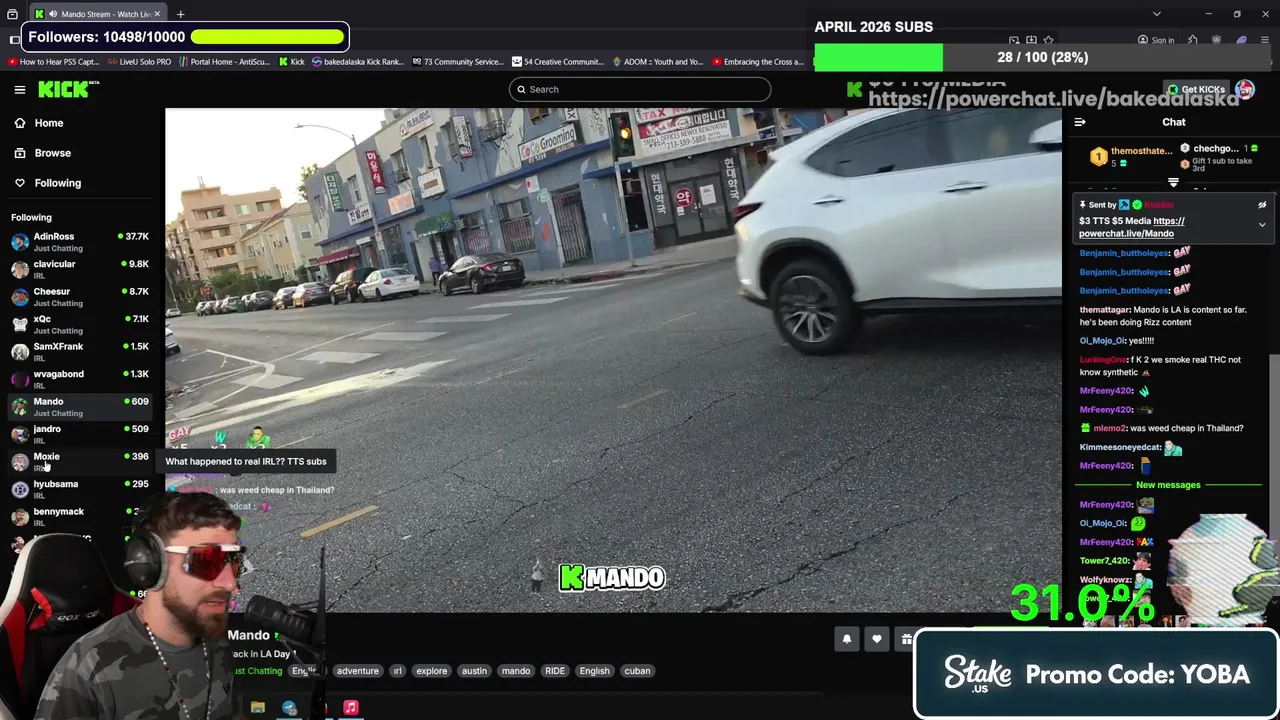Click themattagar username in chat

pyautogui.click(x=1105, y=310)
